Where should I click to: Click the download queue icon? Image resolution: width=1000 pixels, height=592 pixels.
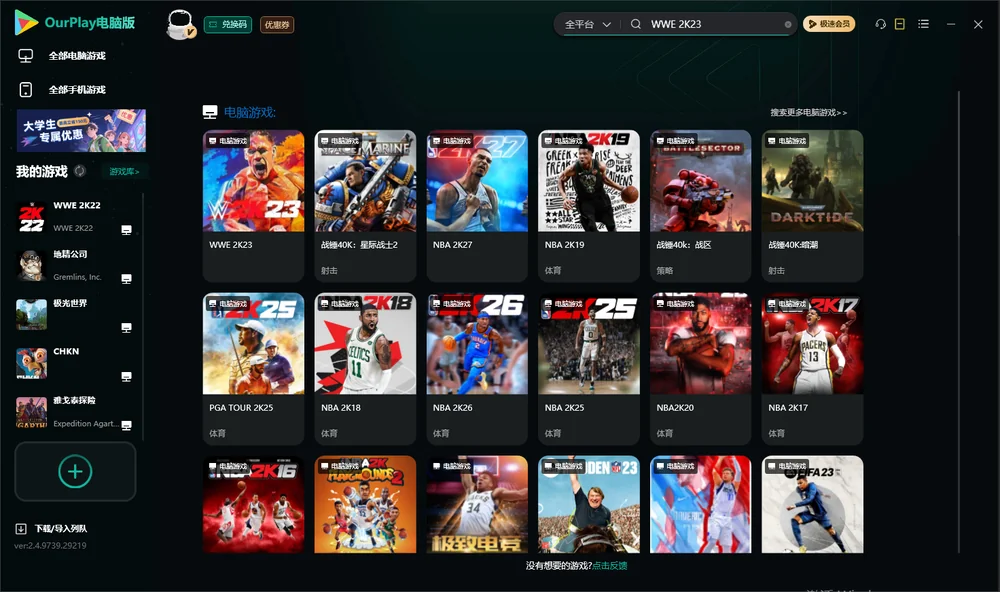click(21, 528)
